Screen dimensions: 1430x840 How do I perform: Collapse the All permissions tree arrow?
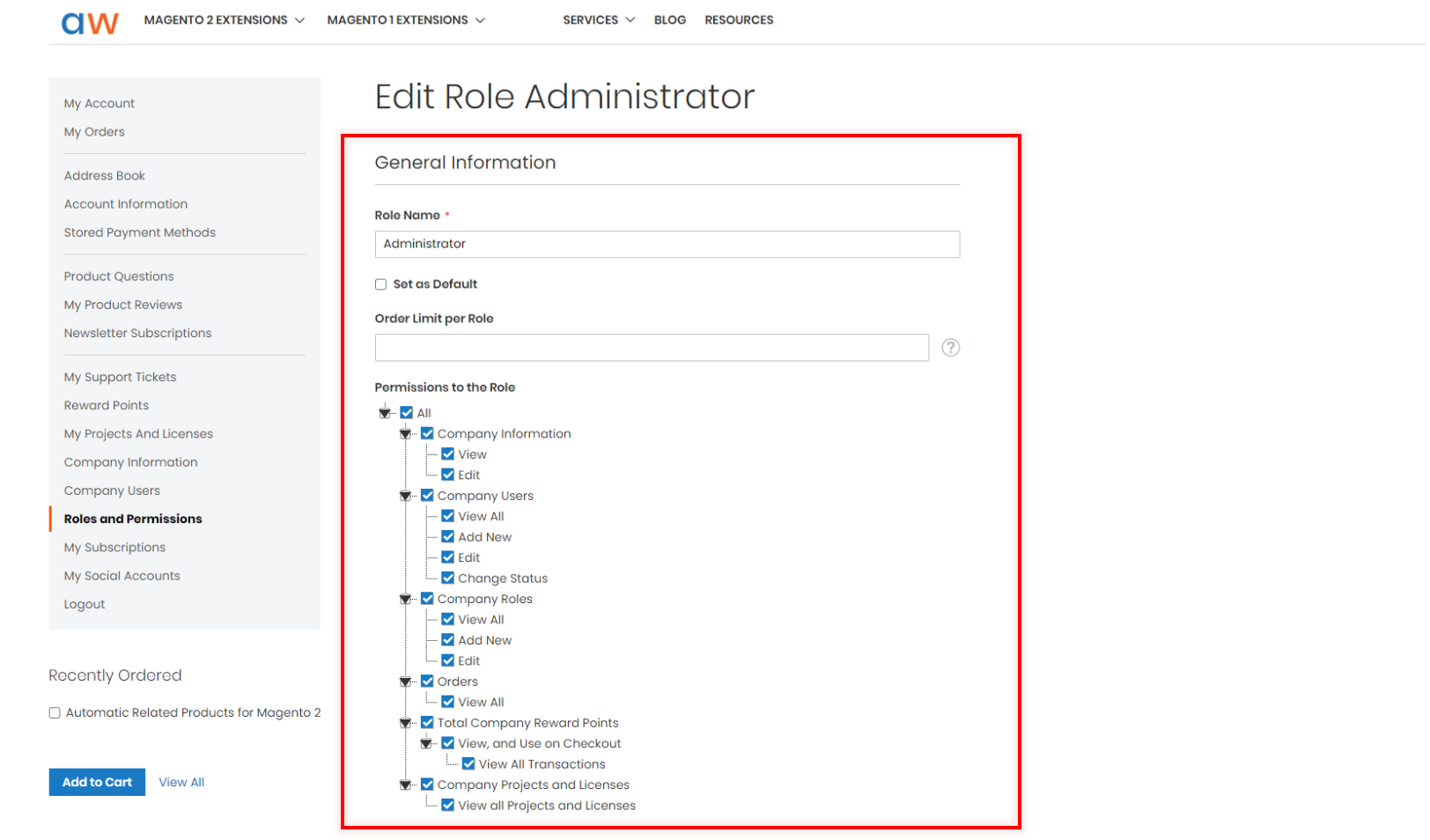coord(385,413)
